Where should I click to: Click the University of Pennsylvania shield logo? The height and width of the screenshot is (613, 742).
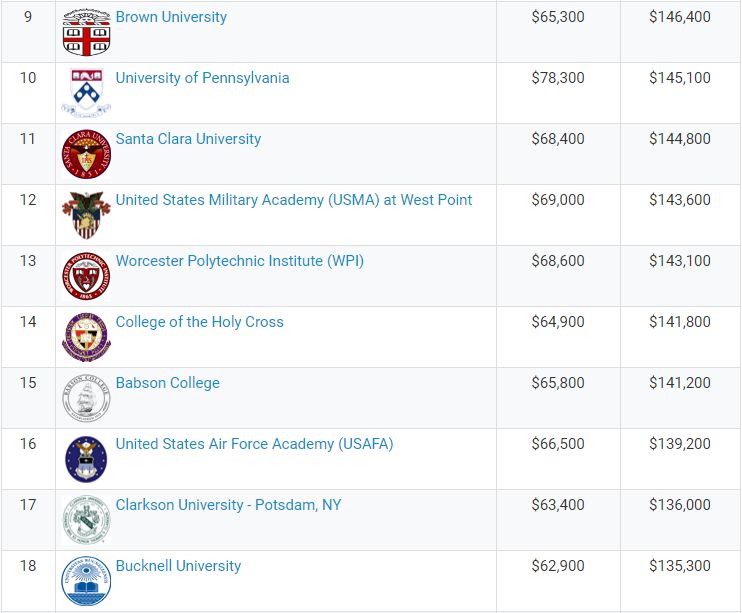pyautogui.click(x=86, y=93)
